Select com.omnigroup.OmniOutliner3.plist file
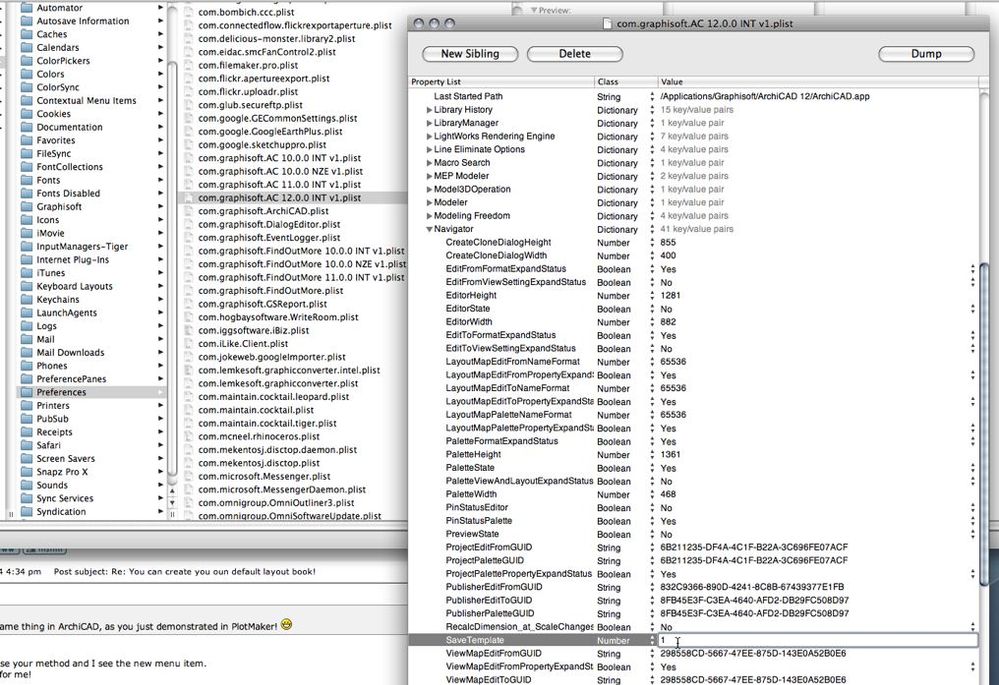The image size is (999, 685). pyautogui.click(x=276, y=503)
